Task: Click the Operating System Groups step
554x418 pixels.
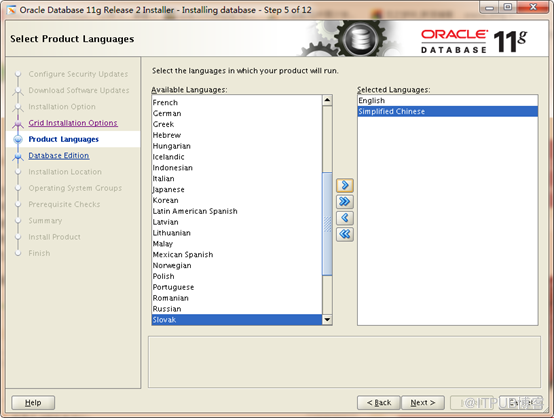Action: click(x=75, y=188)
